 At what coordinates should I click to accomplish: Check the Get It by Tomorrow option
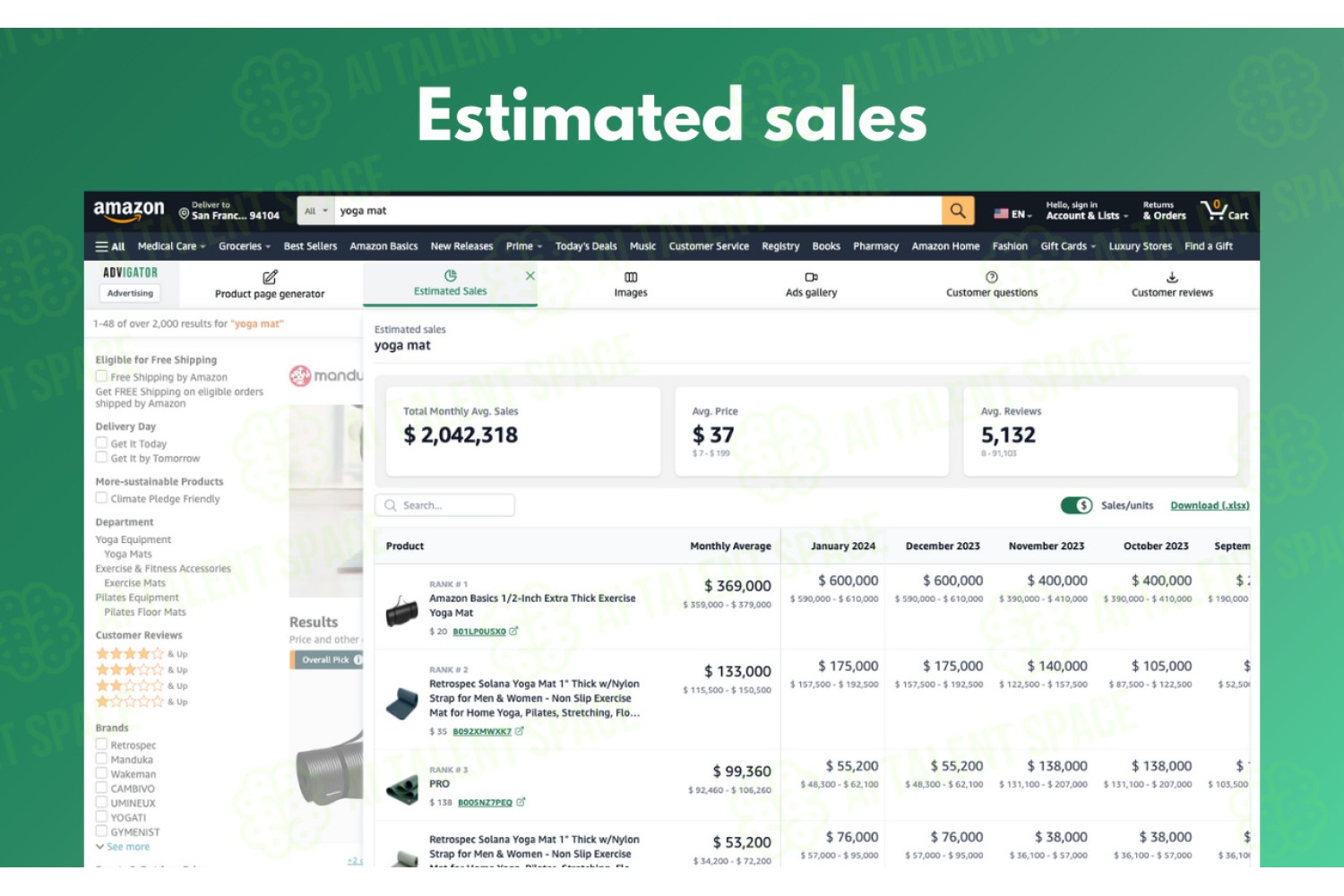click(x=101, y=457)
